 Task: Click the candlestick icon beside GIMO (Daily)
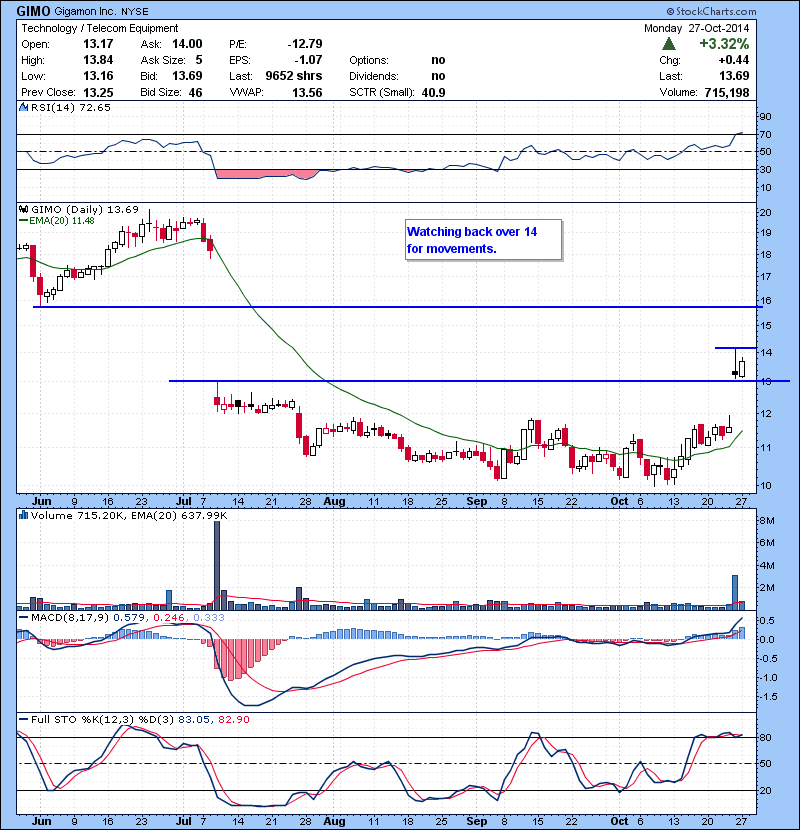[x=24, y=210]
